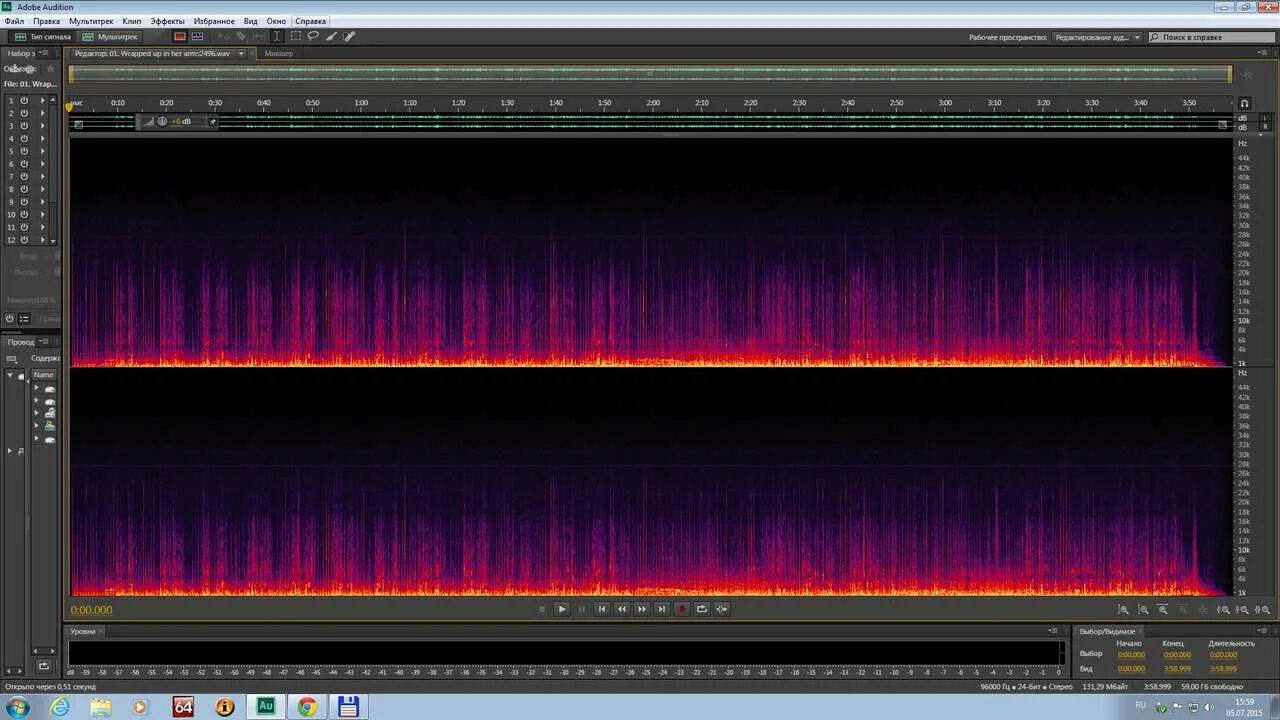Click the playhead marker at timeline start
Image resolution: width=1280 pixels, height=720 pixels.
click(x=69, y=106)
